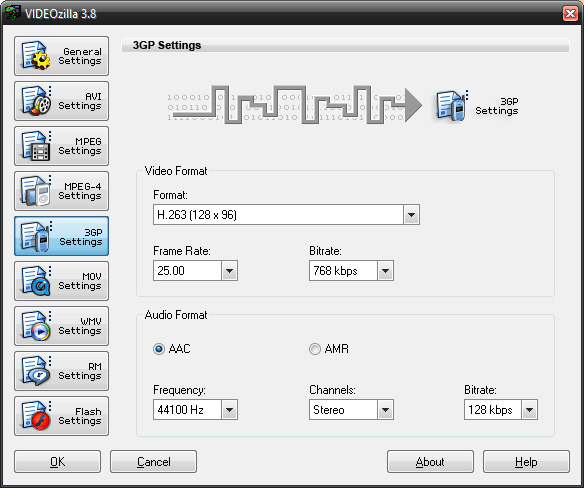584x488 pixels.
Task: Switch to the 3GP Settings tab
Action: (x=61, y=236)
